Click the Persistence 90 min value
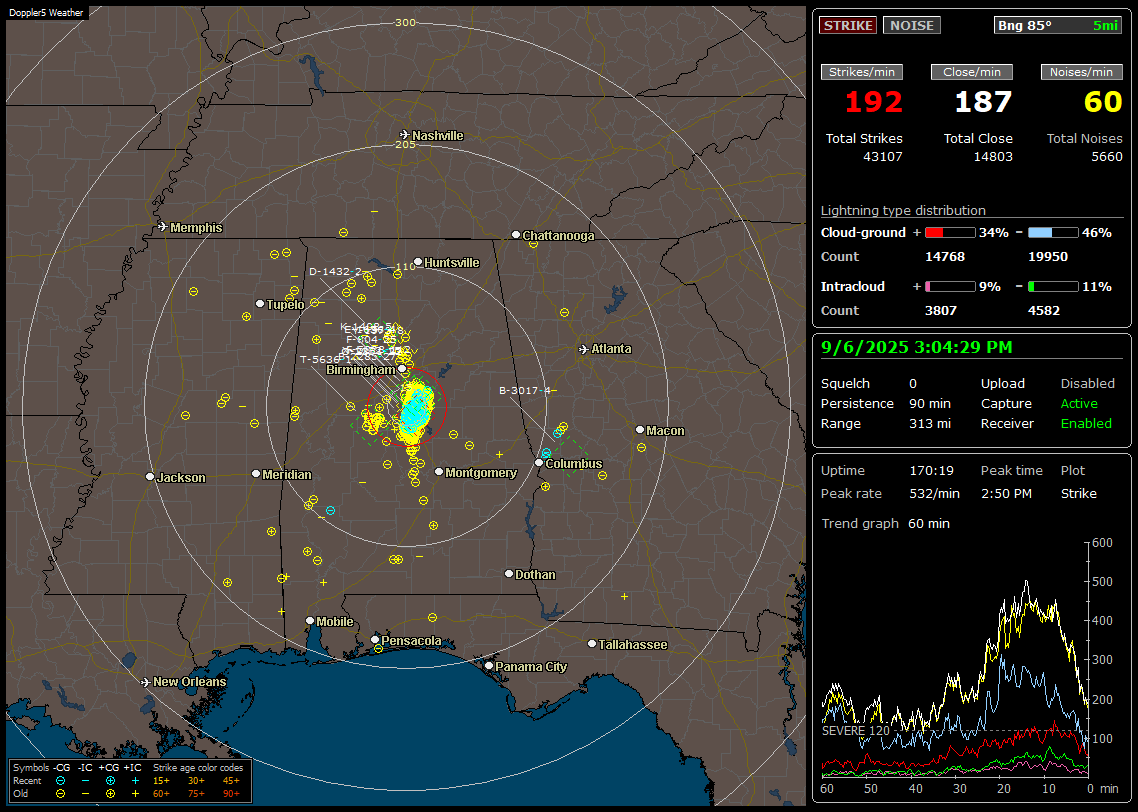Image resolution: width=1138 pixels, height=812 pixels. click(x=930, y=403)
